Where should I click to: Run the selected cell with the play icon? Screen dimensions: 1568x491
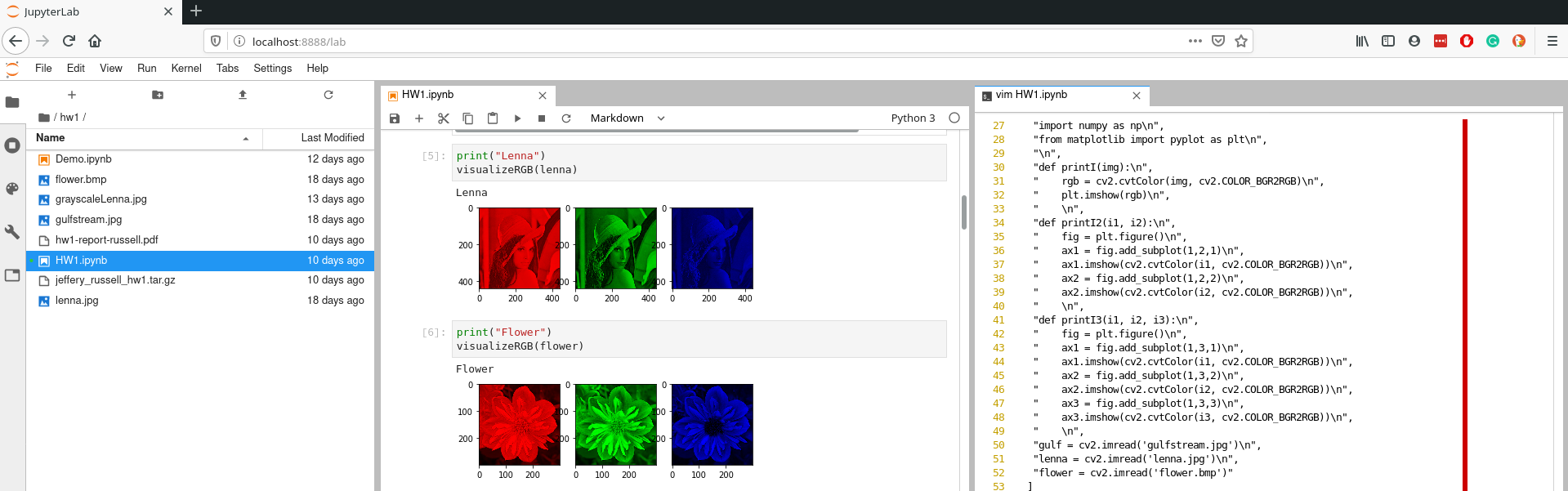point(517,118)
